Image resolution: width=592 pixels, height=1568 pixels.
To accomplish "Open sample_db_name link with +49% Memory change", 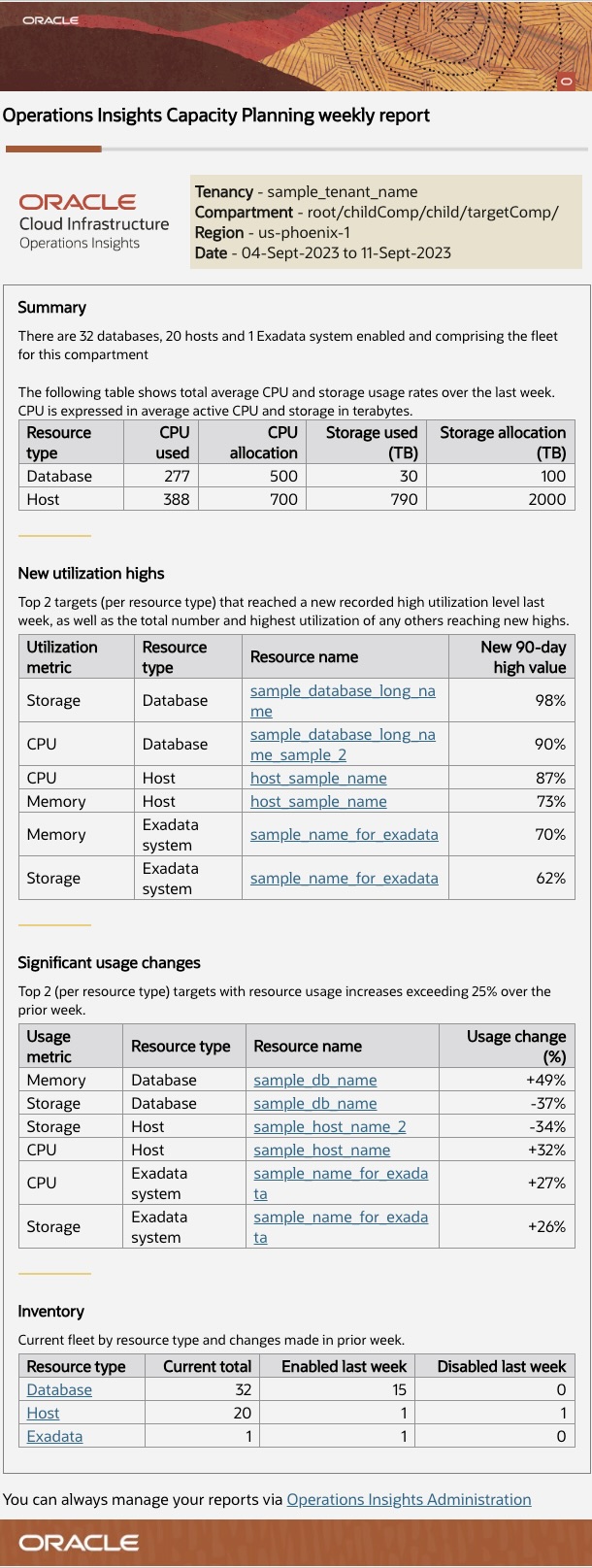I will tap(314, 1080).
